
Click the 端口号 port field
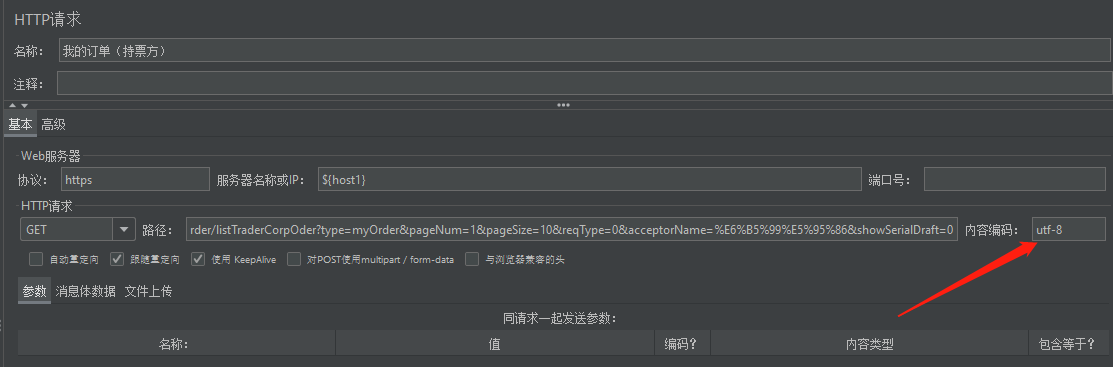click(x=1014, y=180)
